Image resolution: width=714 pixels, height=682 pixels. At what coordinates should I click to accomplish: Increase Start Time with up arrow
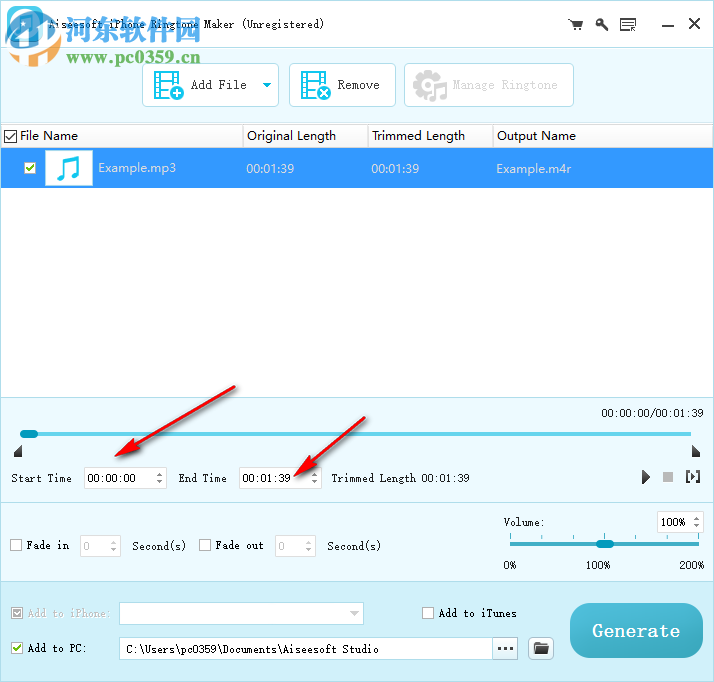(159, 474)
